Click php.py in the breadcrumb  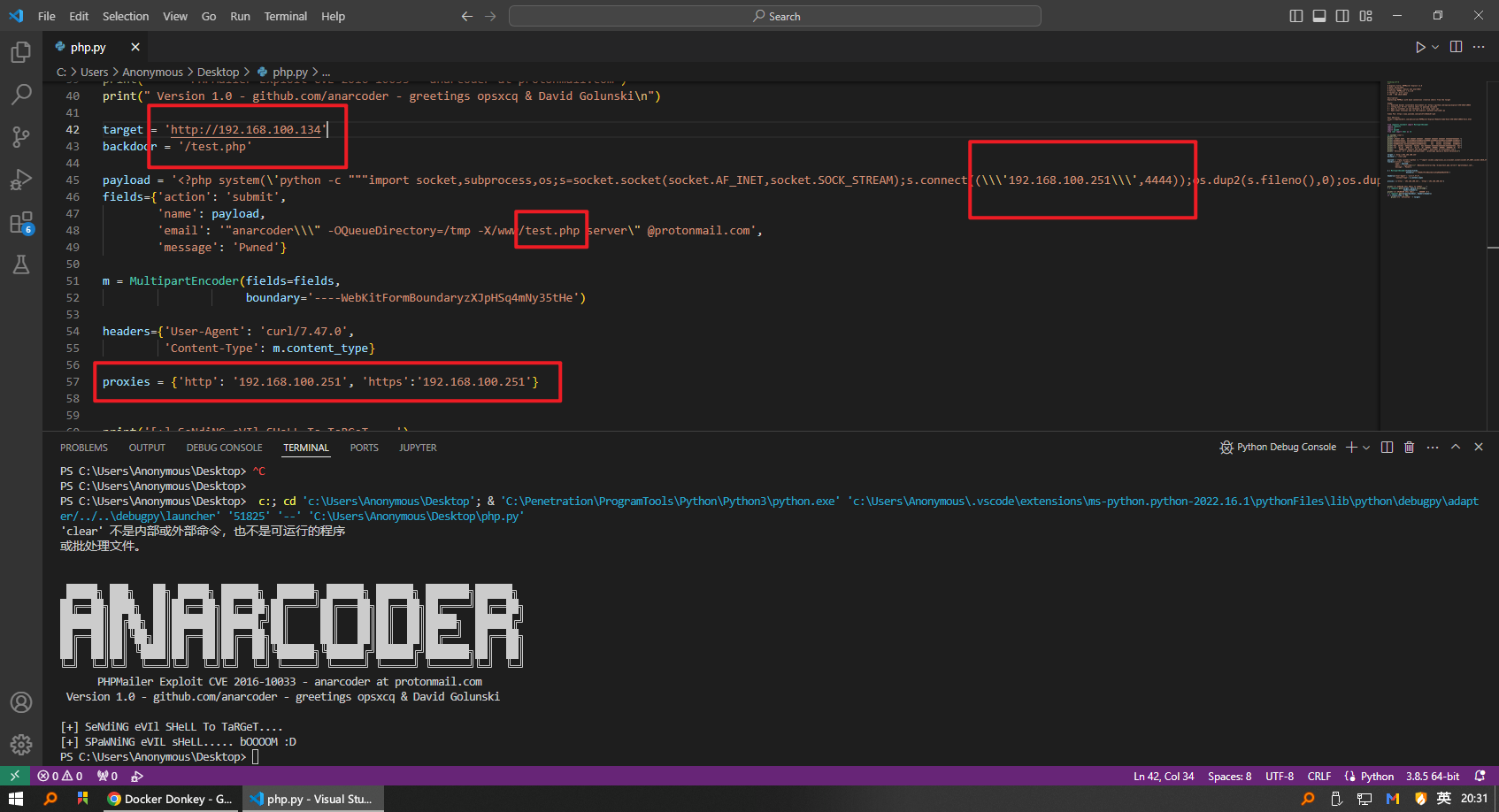(x=289, y=72)
